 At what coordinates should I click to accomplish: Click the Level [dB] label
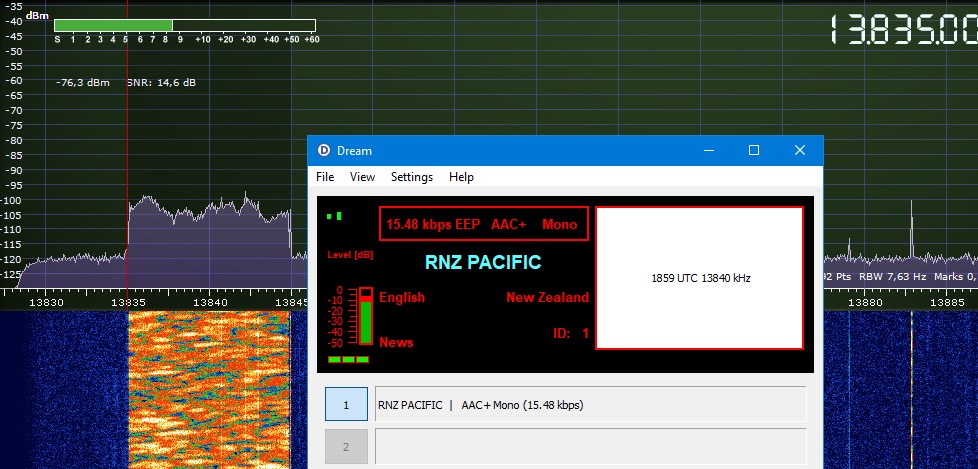[350, 254]
